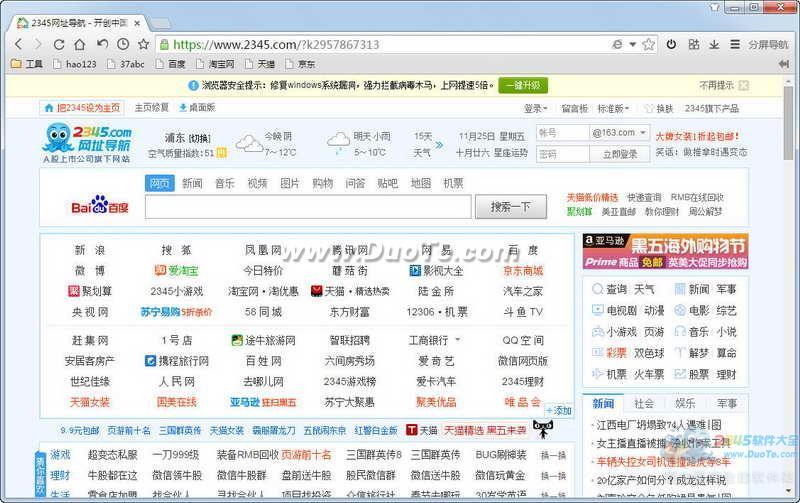Screen dimensions: 800x503
Task: Collapse bookmarks bar arrow at right
Action: point(784,64)
